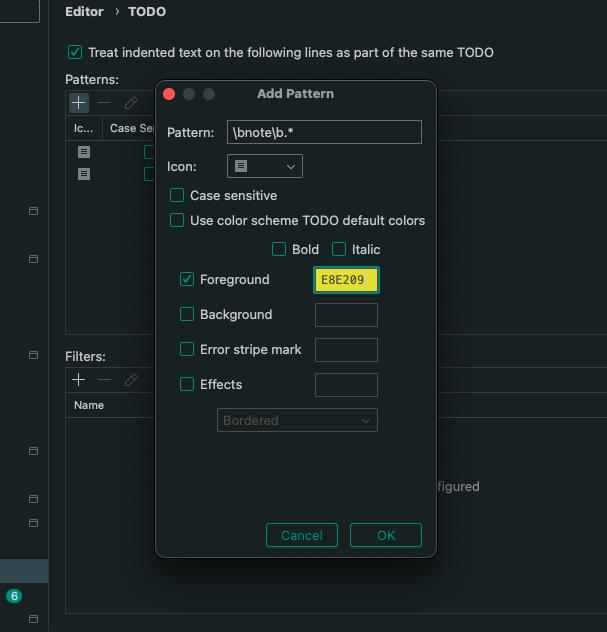Click the Error stripe mark color box

click(x=346, y=350)
